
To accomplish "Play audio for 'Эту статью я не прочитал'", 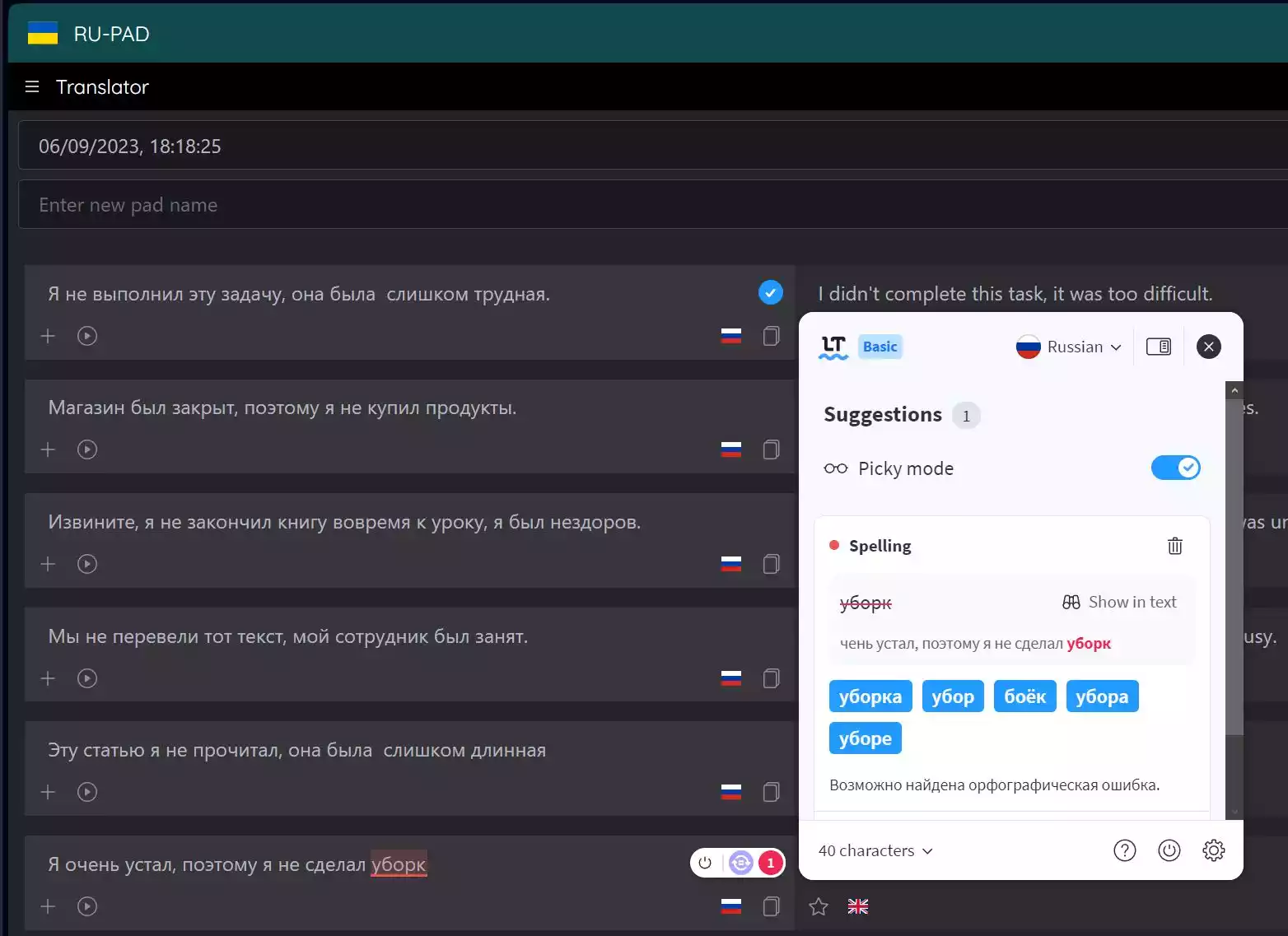I will (x=87, y=792).
